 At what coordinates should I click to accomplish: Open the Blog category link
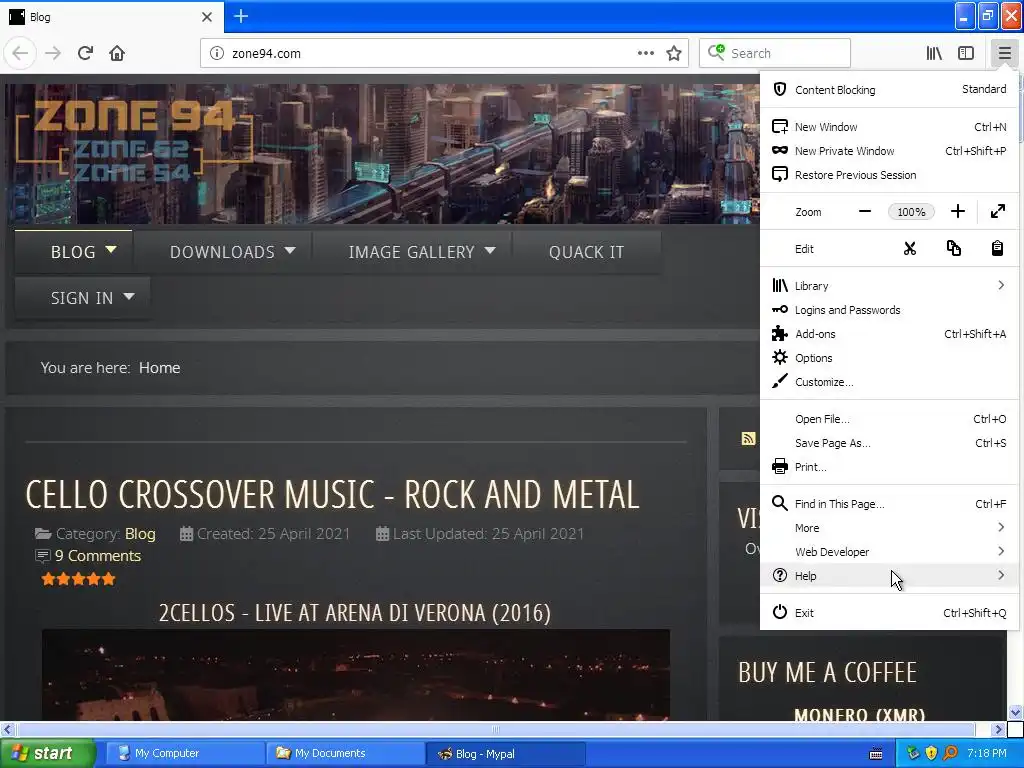tap(140, 534)
